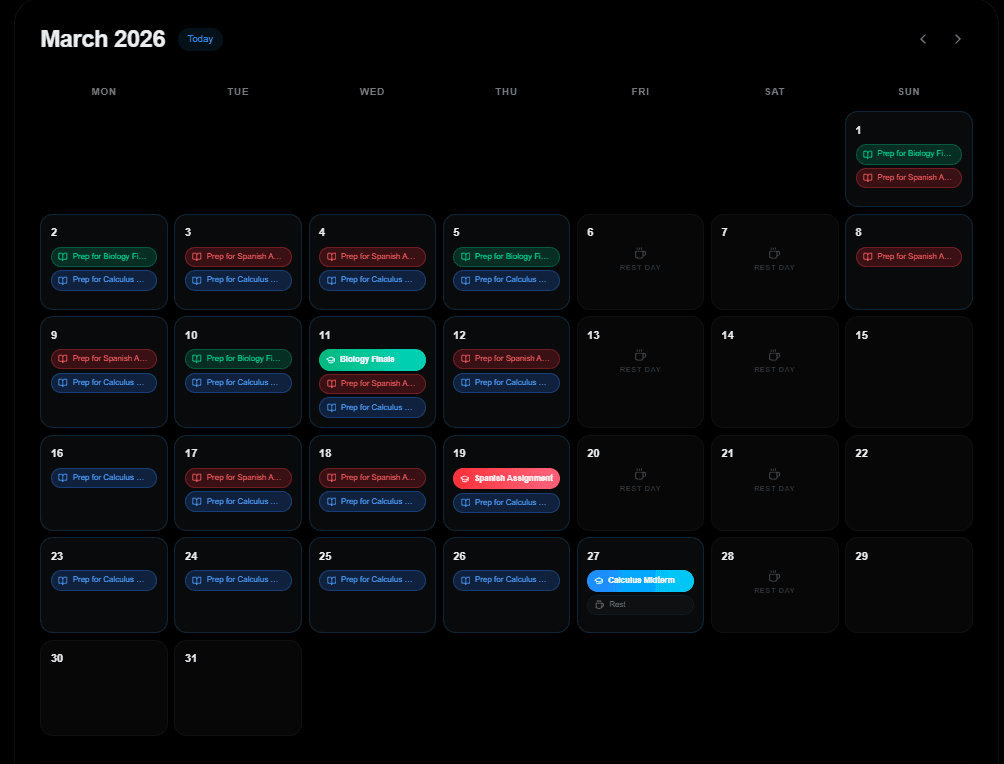Go to the previous month using left chevron

(923, 39)
